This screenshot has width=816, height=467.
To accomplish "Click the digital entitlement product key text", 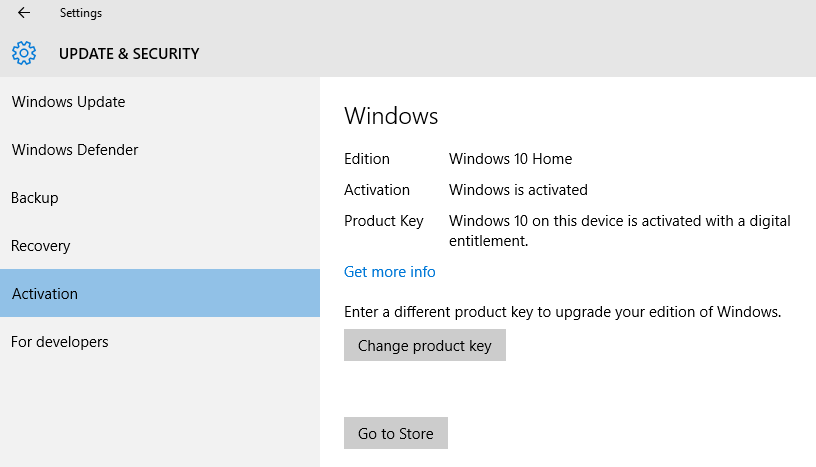I will click(x=620, y=231).
